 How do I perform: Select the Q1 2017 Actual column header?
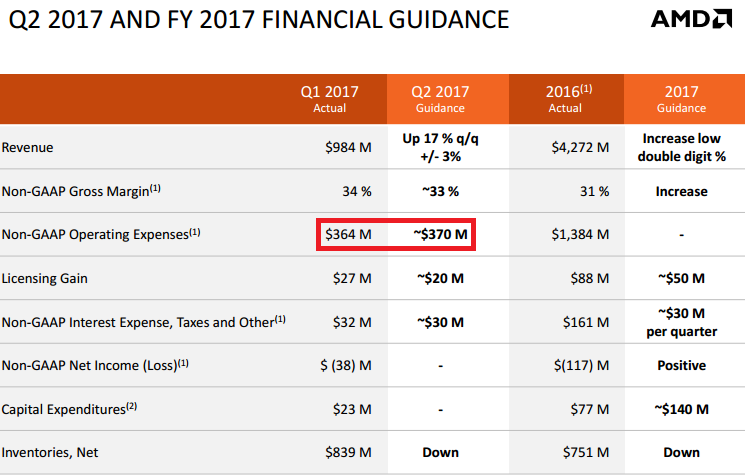(x=329, y=98)
